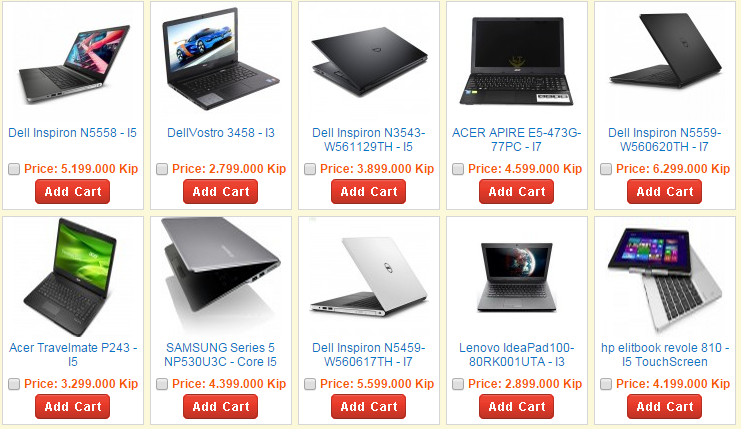
Task: View the white Dell Inspiron N5459 image
Action: [369, 278]
